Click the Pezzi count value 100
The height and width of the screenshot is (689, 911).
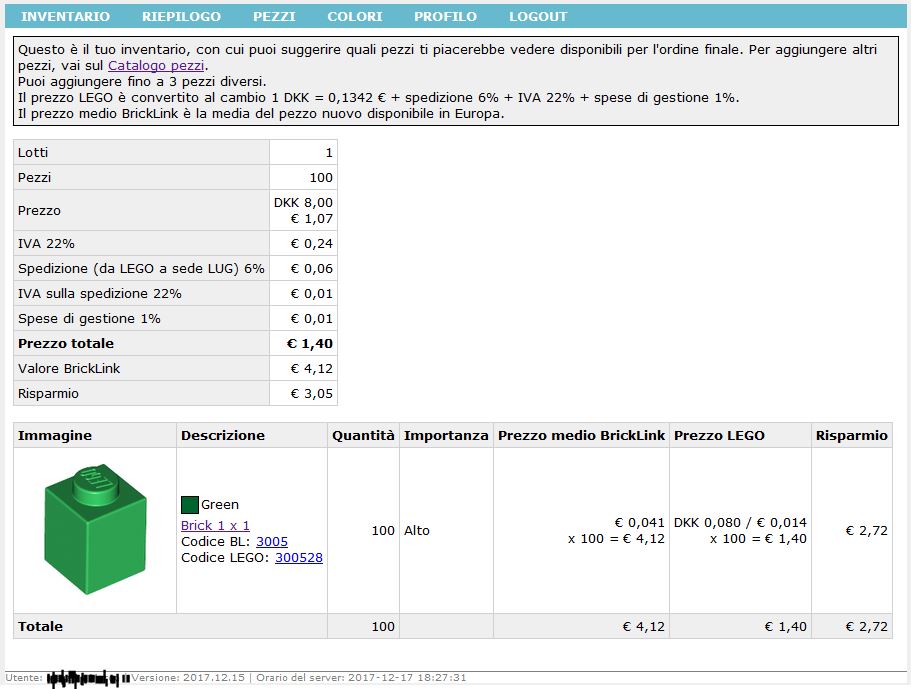(321, 177)
